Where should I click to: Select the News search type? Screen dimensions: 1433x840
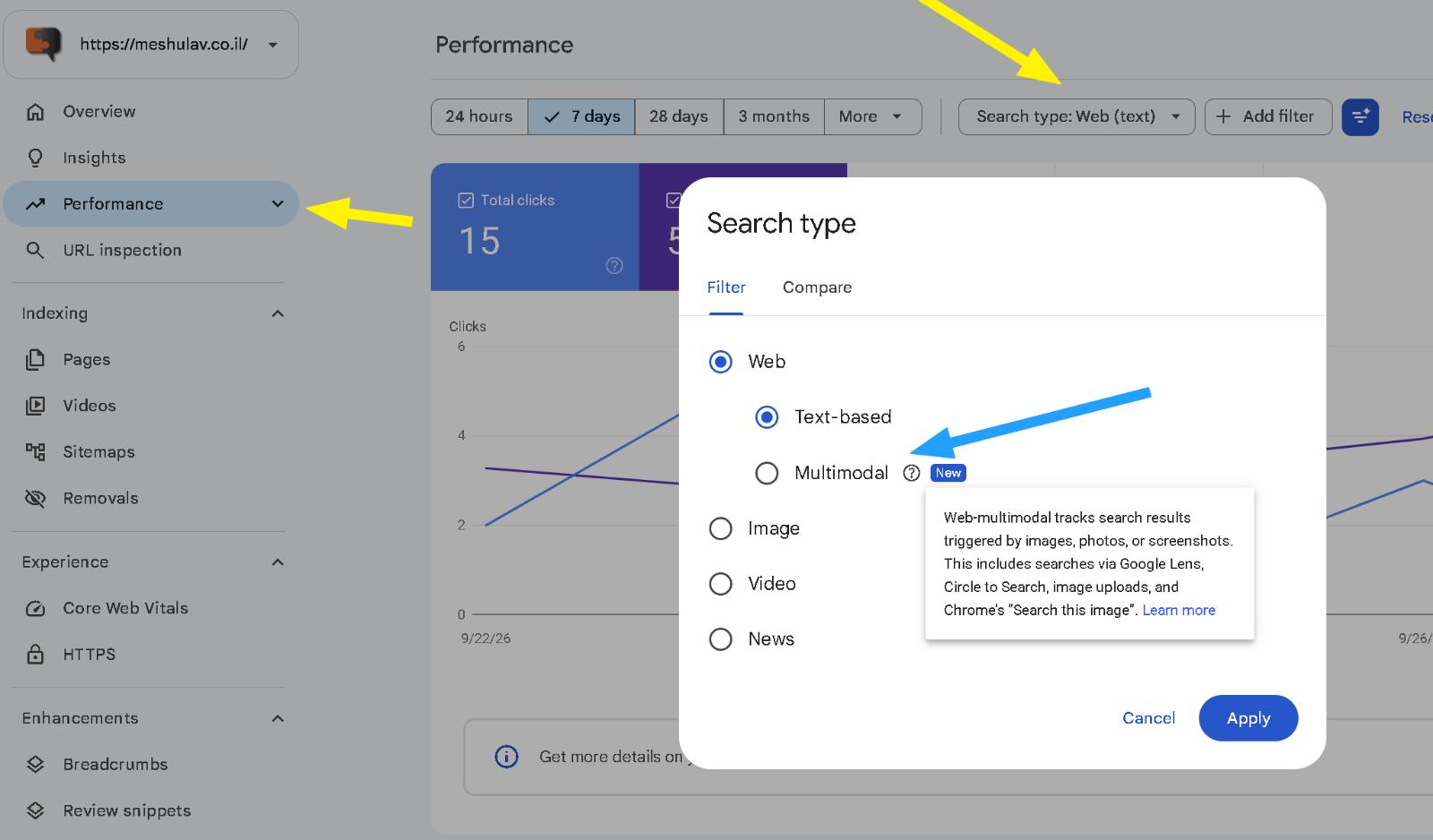tap(721, 639)
